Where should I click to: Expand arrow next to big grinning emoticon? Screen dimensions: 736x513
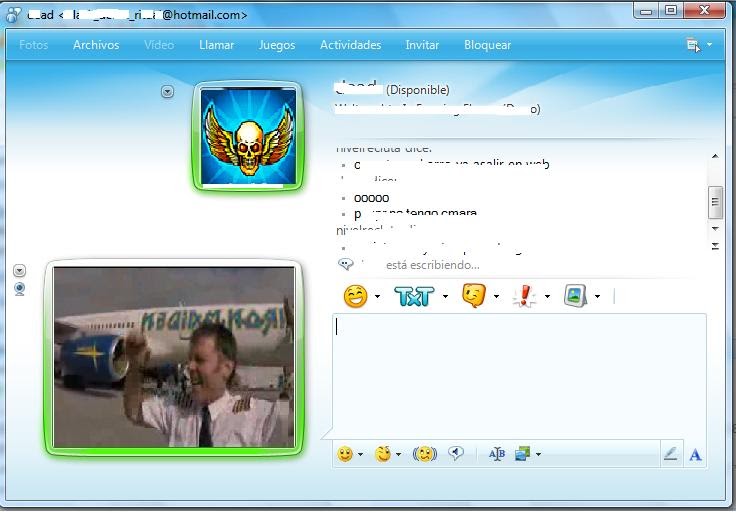click(377, 297)
